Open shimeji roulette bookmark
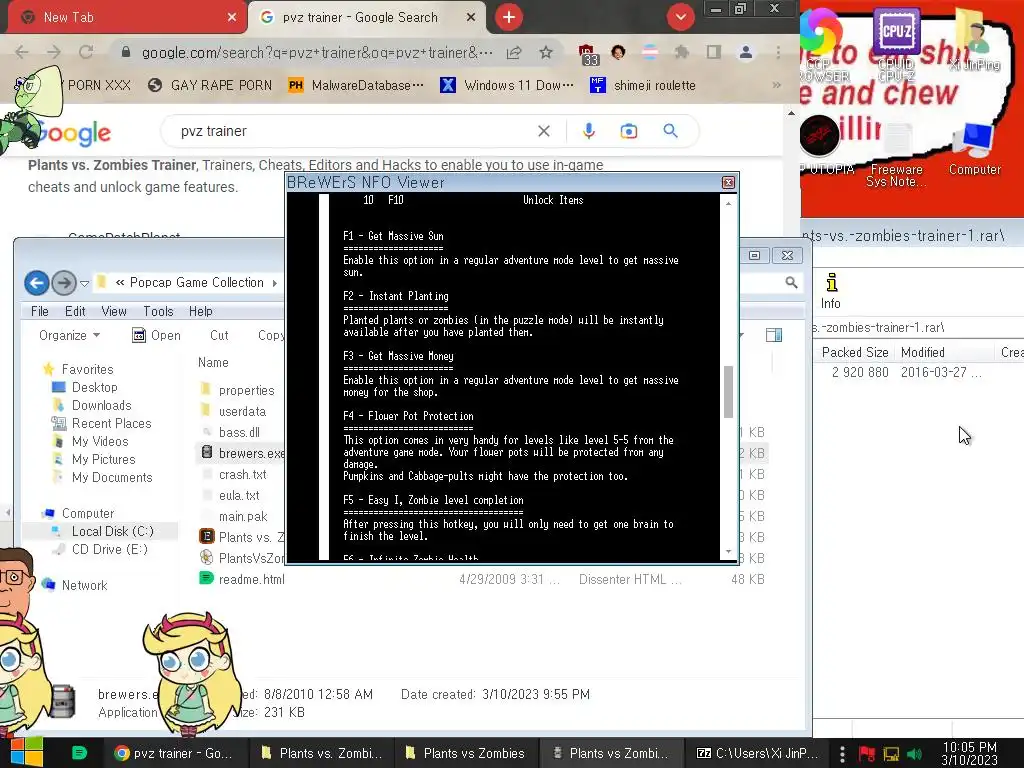 643,85
